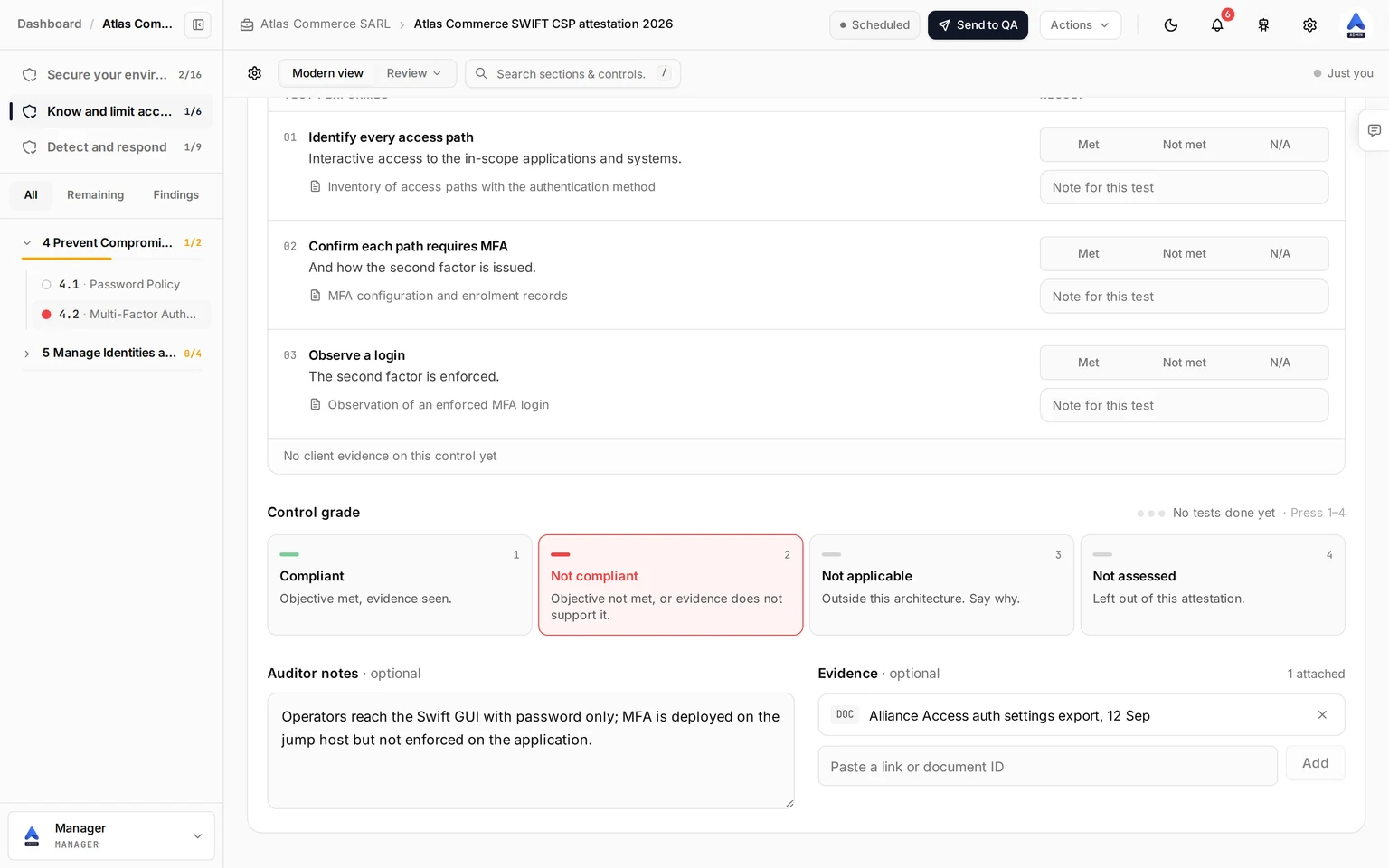The width and height of the screenshot is (1389, 868).
Task: Collapse the sidebar panel icon
Action: pos(198,24)
